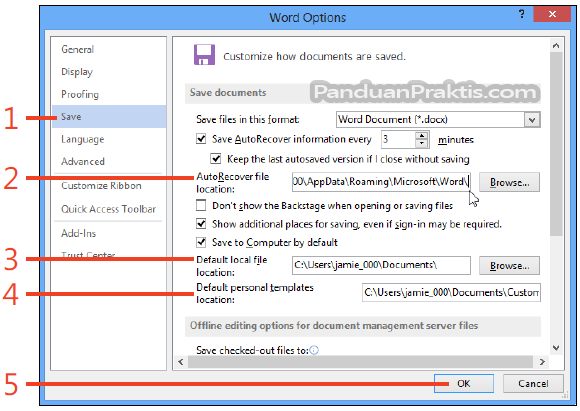Open the Quick Access Toolbar category
The height and width of the screenshot is (411, 580).
pos(108,209)
